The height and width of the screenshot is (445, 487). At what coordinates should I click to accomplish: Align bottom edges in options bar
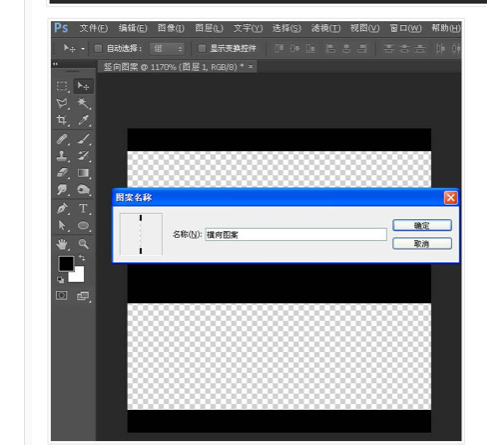(311, 49)
